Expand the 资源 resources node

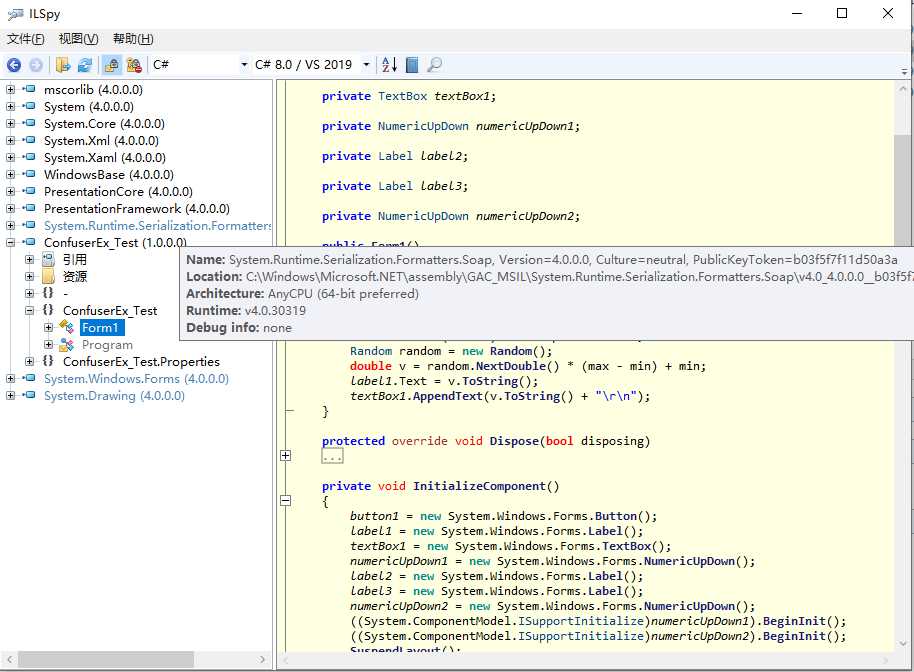point(30,276)
